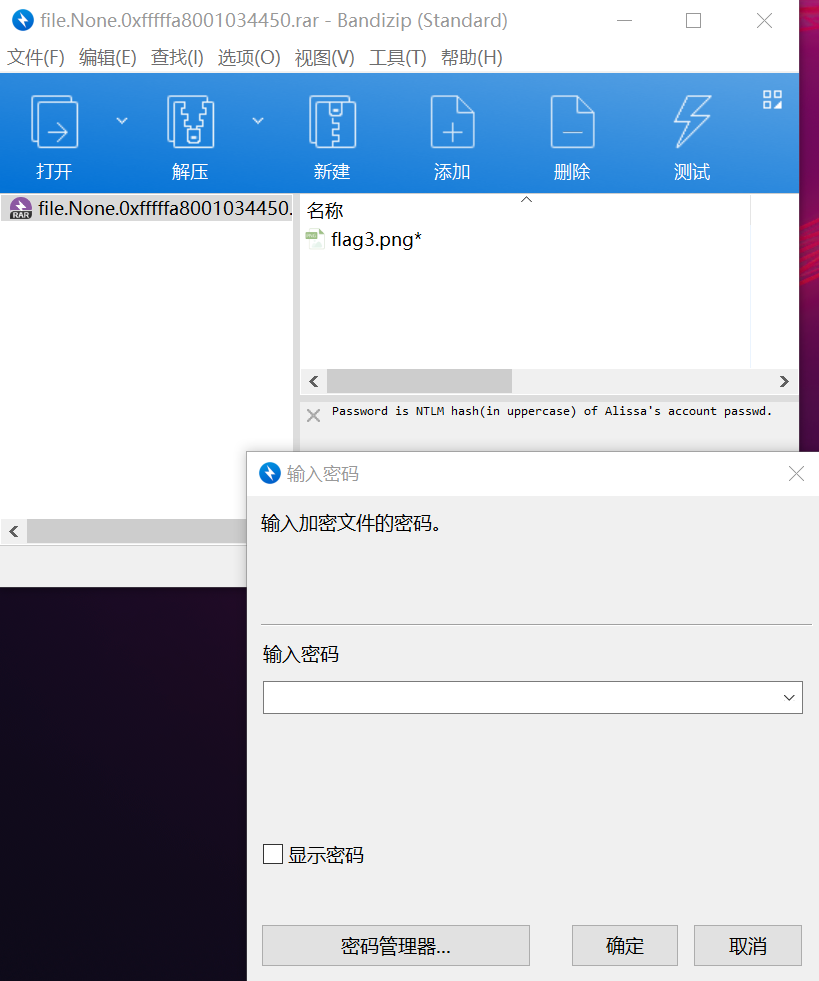Expand the password input dropdown arrow
Screen dimensions: 819x981
[x=789, y=698]
